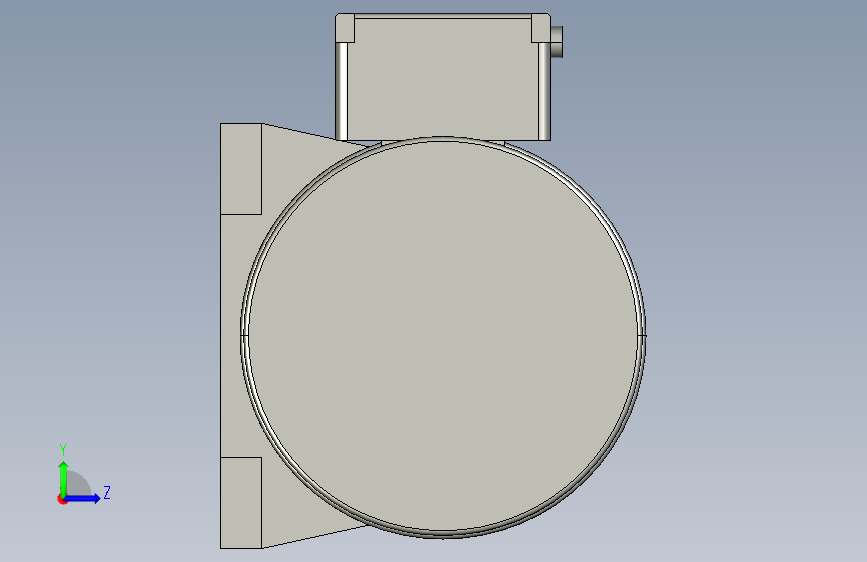Click the red X origin dot of triad
867x562 pixels.
coord(62,499)
